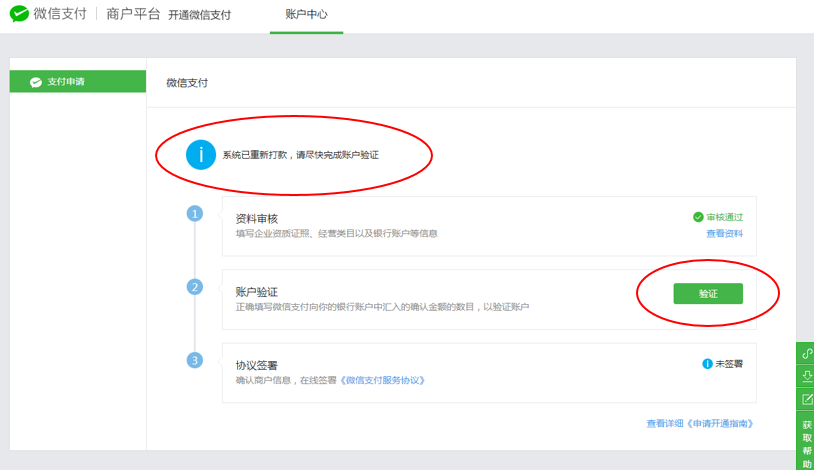Click the 系统已重新打款 notice message
This screenshot has height=470, width=814.
point(301,155)
